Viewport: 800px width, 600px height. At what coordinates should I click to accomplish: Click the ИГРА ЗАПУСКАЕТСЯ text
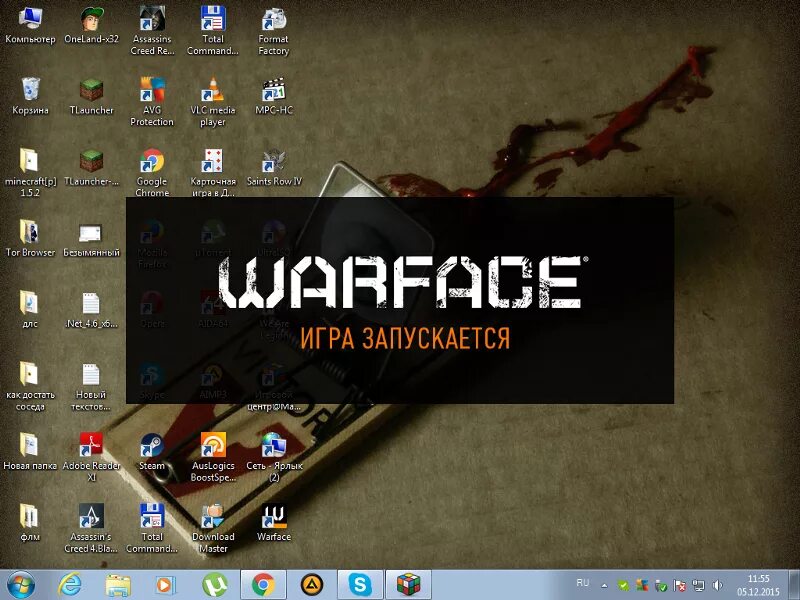point(405,338)
